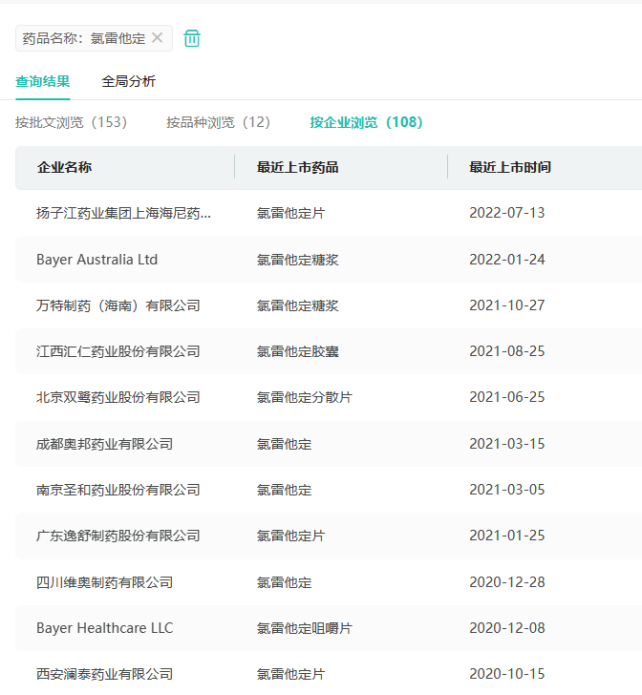
Task: Select 按品种浏览 (12) view
Action: [218, 122]
